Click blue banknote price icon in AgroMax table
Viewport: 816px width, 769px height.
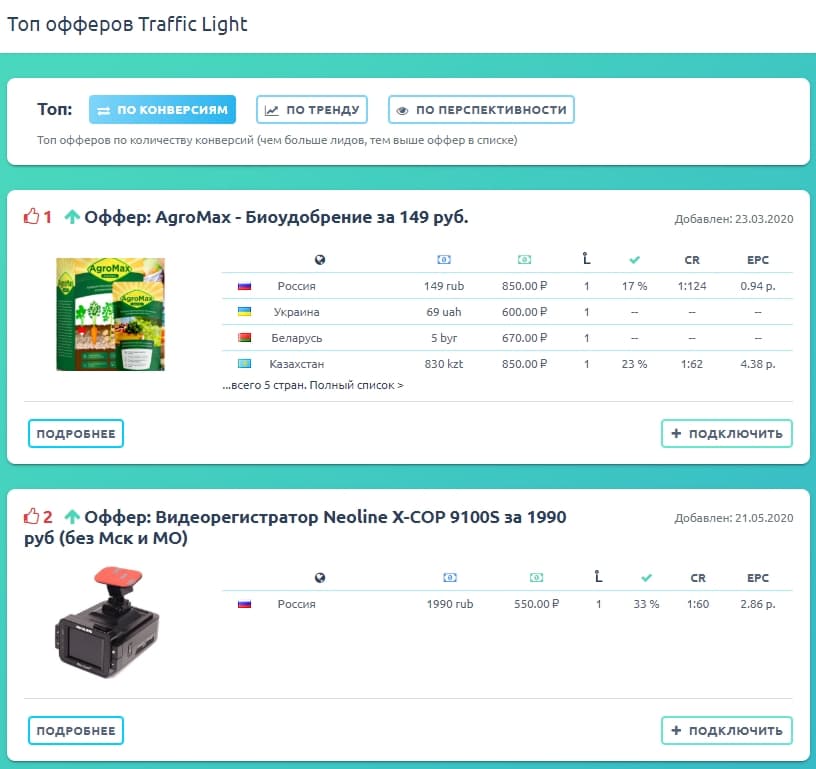pyautogui.click(x=444, y=260)
